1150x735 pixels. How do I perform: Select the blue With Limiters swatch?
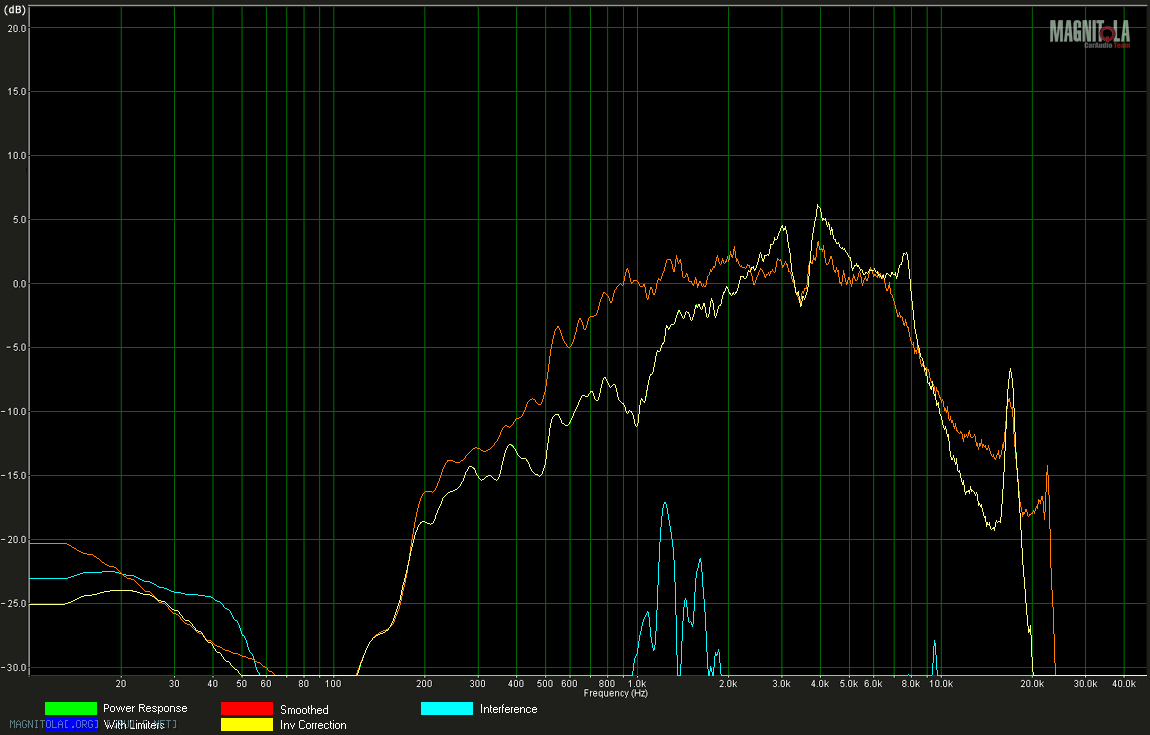[70, 725]
